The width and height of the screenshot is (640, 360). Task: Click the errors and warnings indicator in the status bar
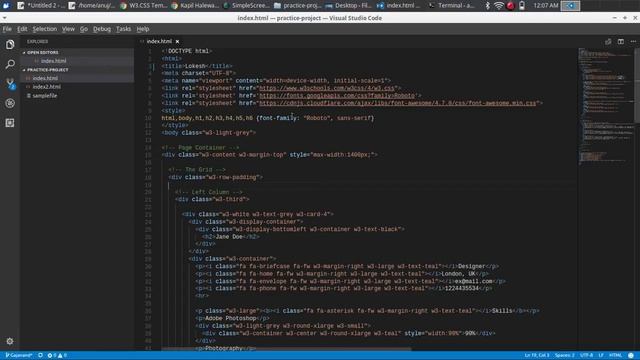[x=57, y=356]
